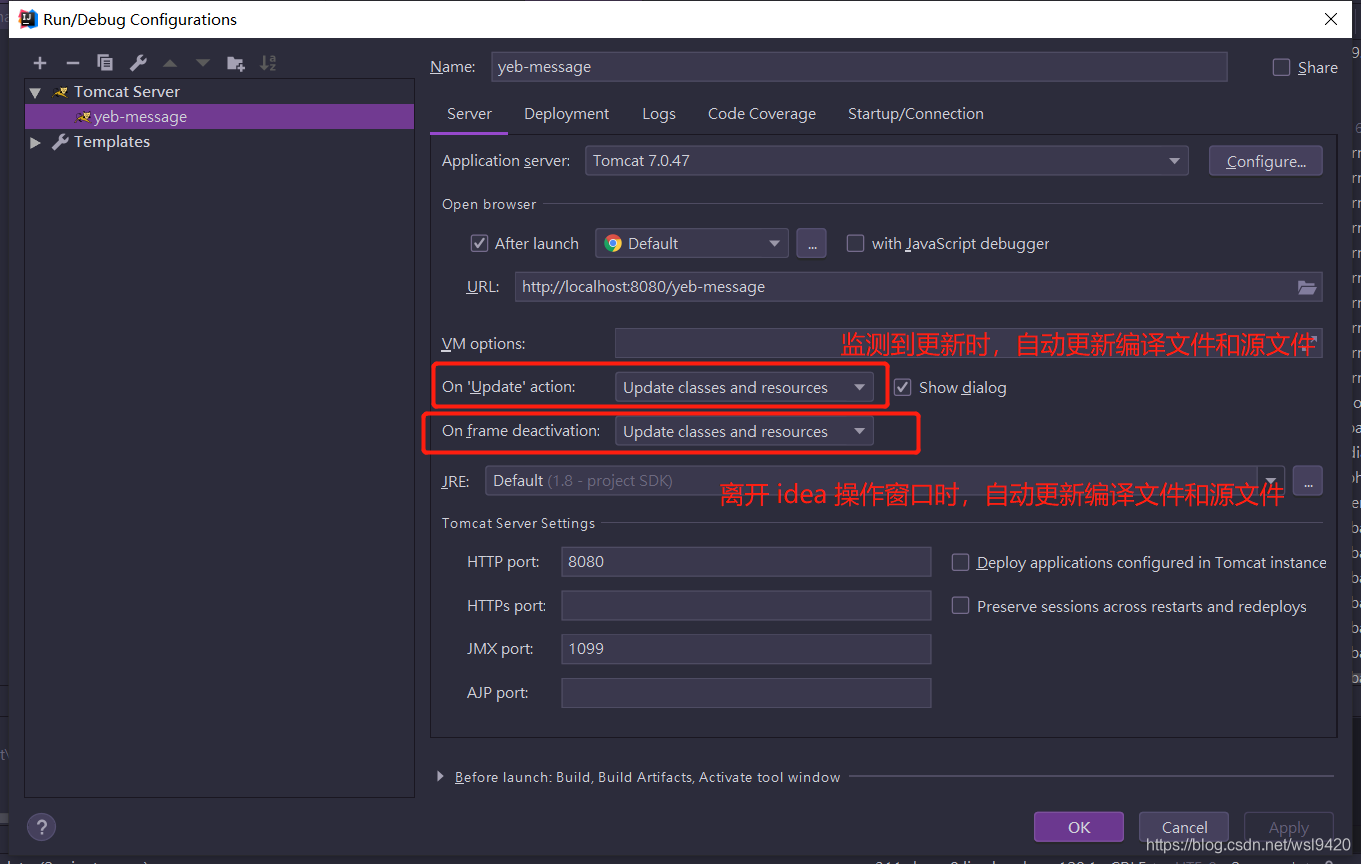Click the Name input field
The image size is (1361, 864).
(x=859, y=67)
